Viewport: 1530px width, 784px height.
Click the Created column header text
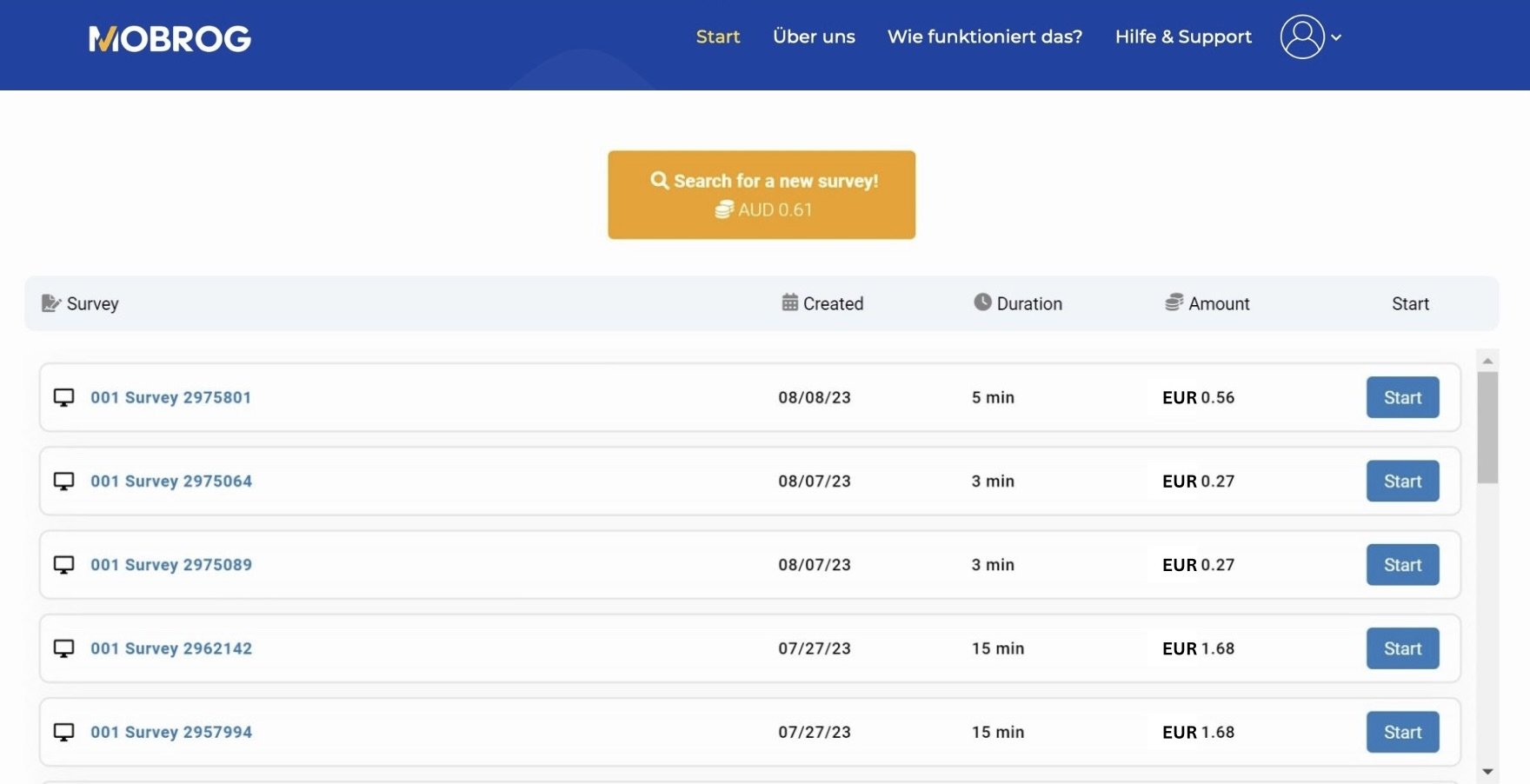[x=833, y=303]
